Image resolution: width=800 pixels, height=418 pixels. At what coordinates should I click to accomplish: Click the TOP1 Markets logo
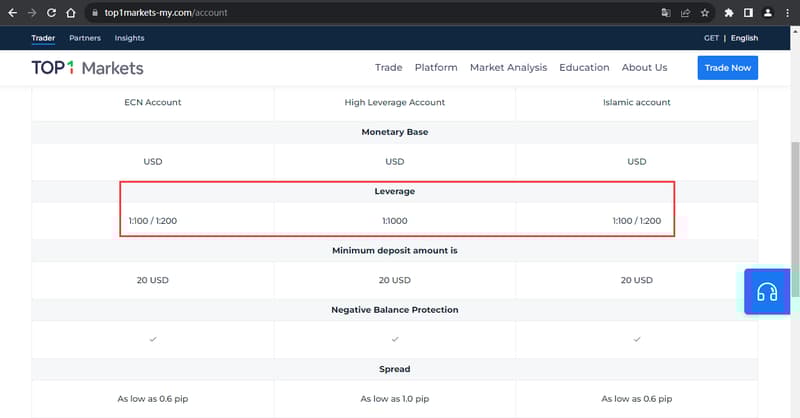click(87, 68)
